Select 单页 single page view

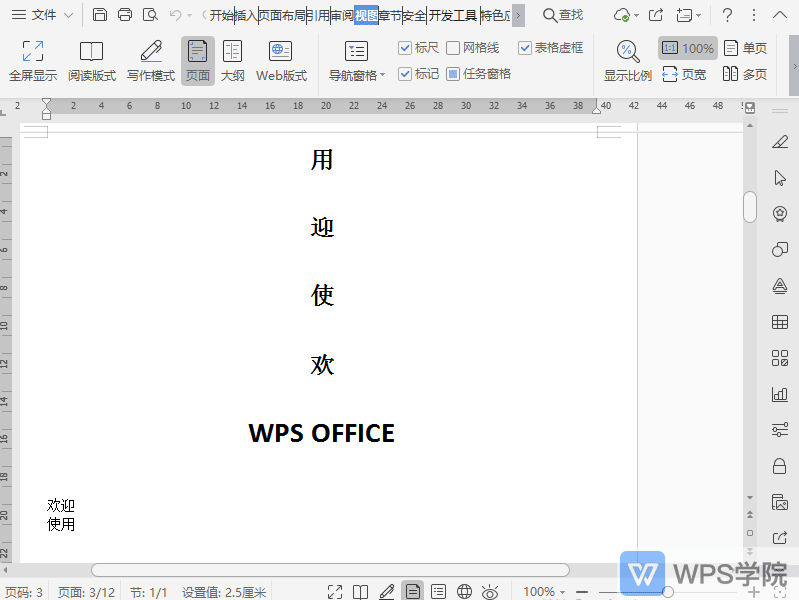tap(745, 48)
